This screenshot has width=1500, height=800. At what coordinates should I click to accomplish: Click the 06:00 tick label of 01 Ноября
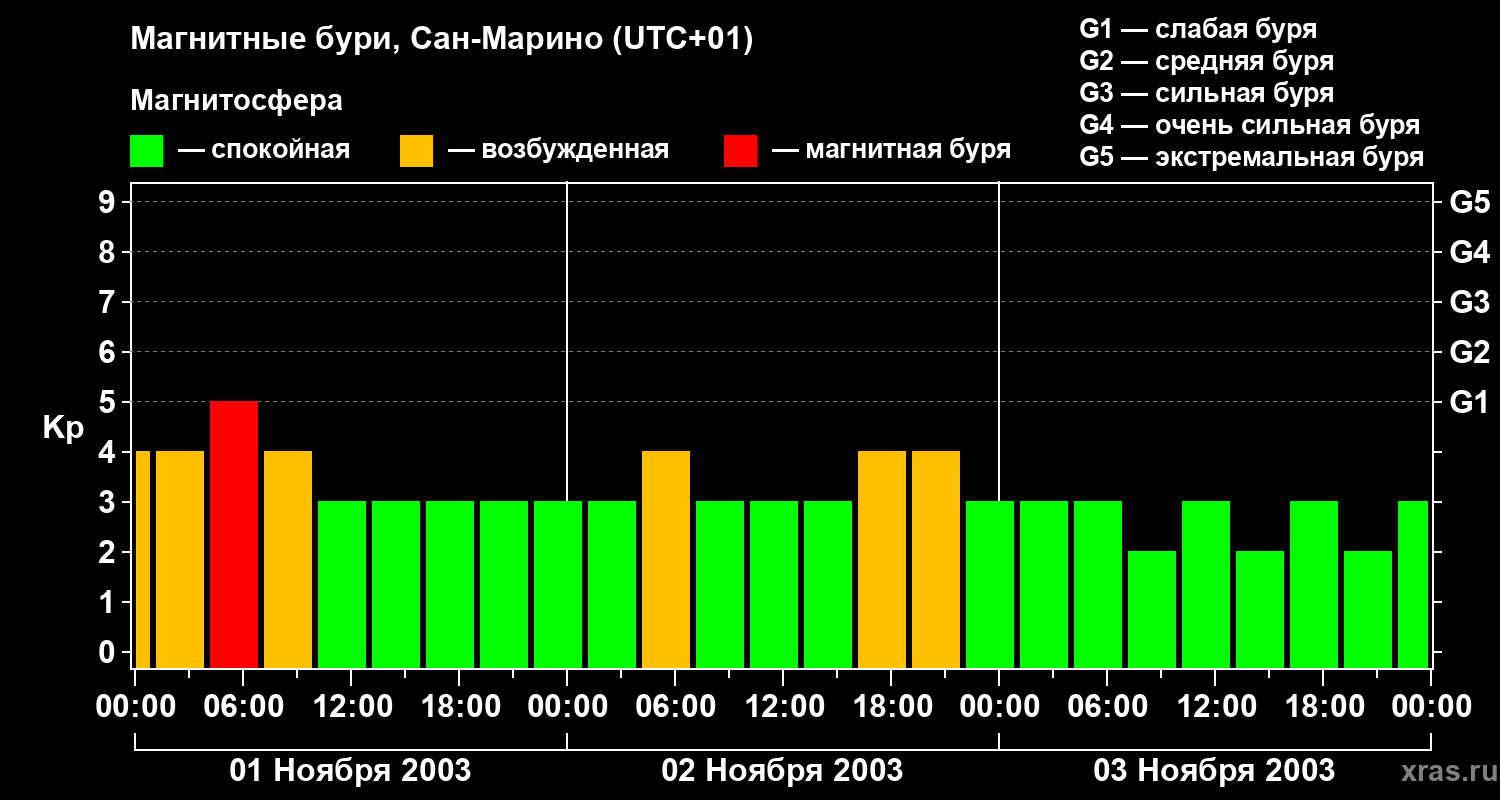[243, 706]
